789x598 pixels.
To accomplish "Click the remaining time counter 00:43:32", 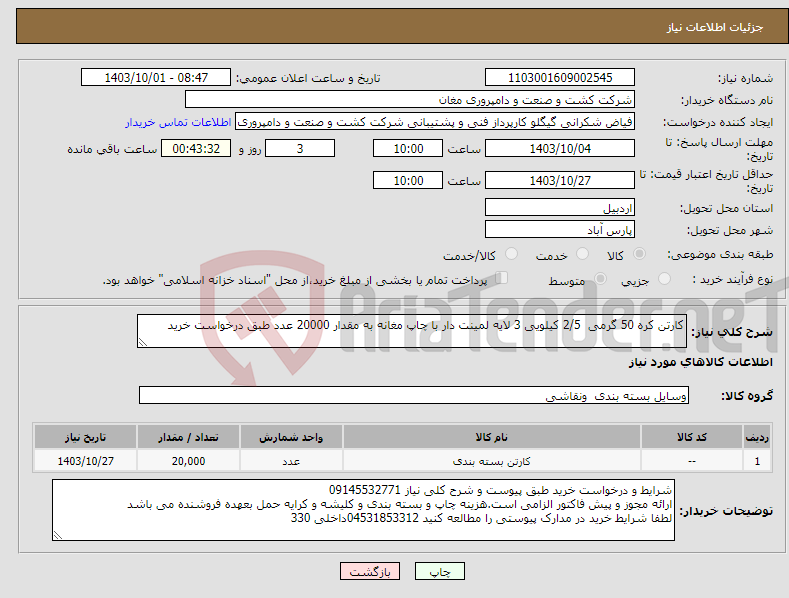I will pyautogui.click(x=196, y=148).
